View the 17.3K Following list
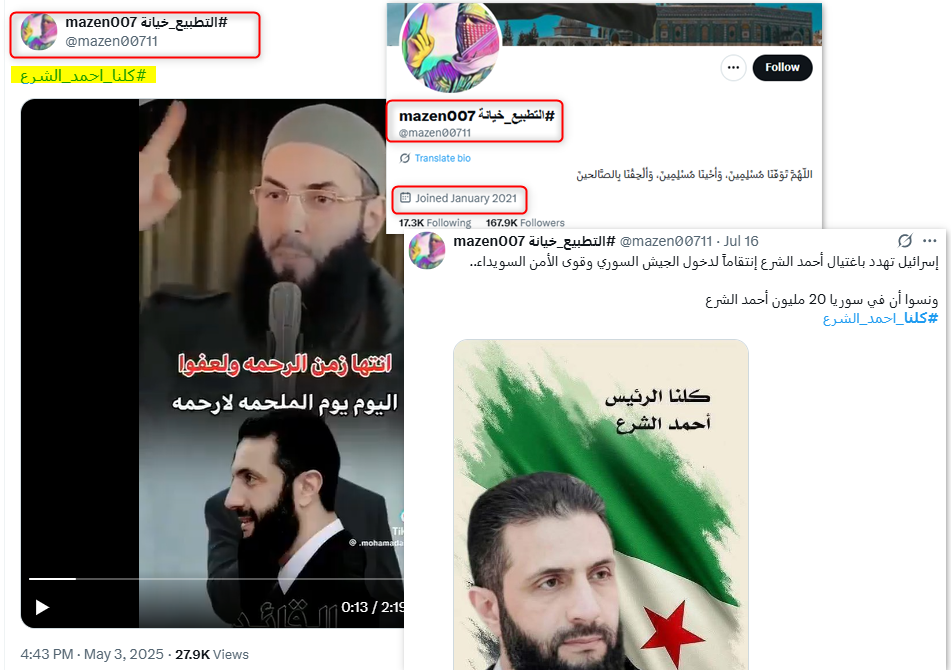 point(435,223)
